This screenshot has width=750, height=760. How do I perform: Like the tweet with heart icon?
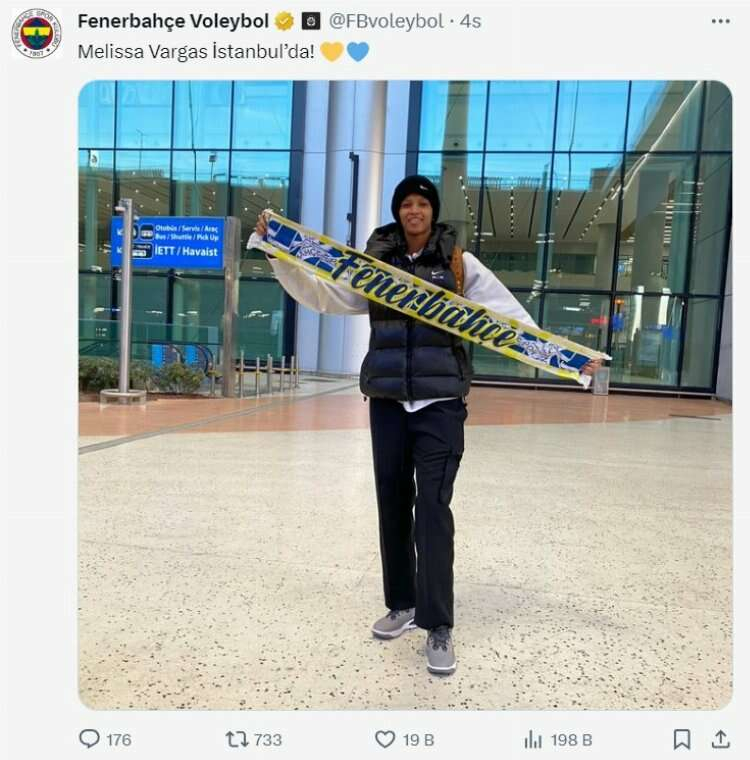coord(385,739)
